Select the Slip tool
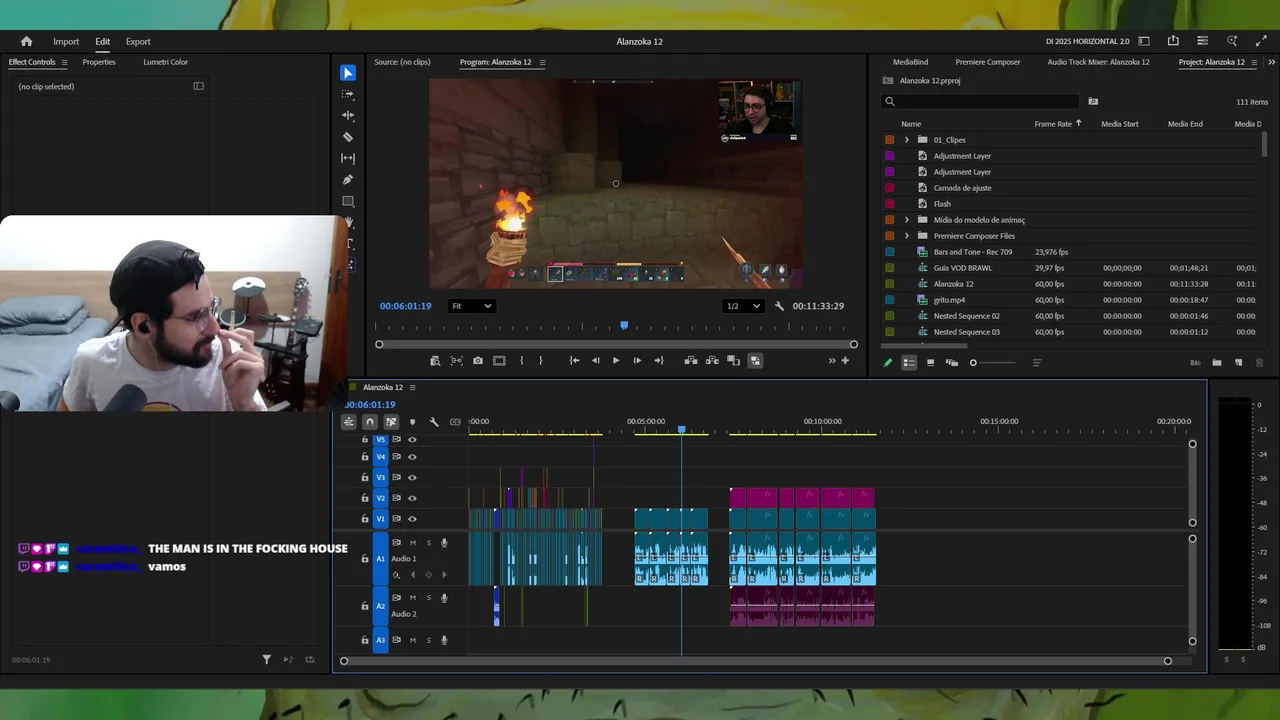 tap(348, 158)
